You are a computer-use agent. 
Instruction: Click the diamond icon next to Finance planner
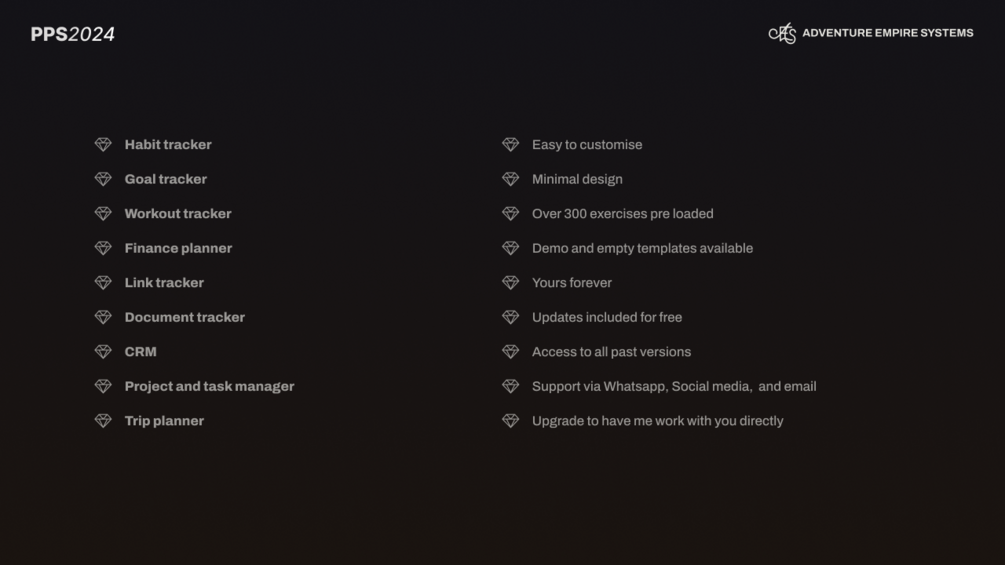[103, 248]
